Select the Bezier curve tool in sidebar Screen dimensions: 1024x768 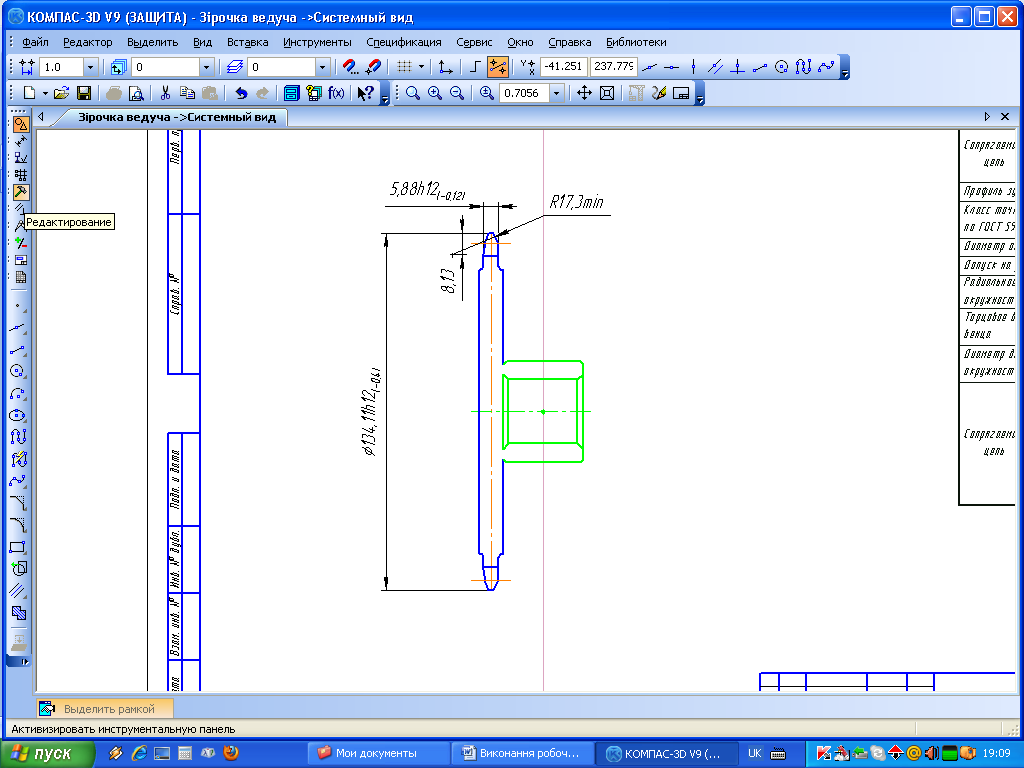pos(18,481)
